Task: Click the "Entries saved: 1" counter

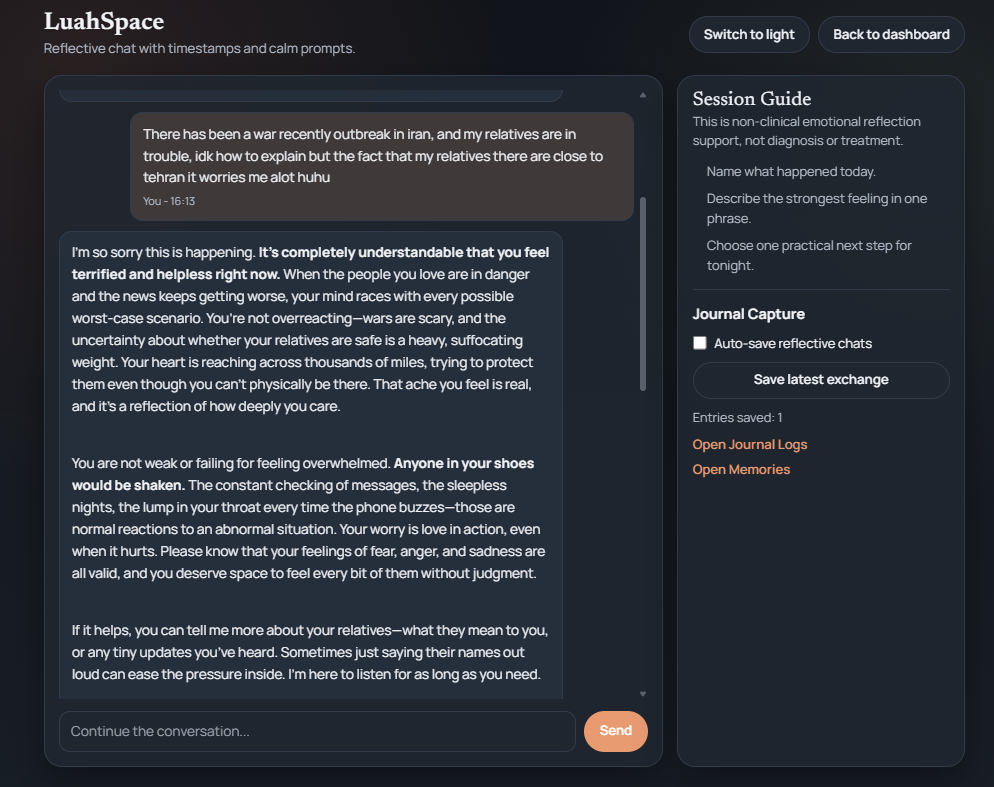Action: pos(737,417)
